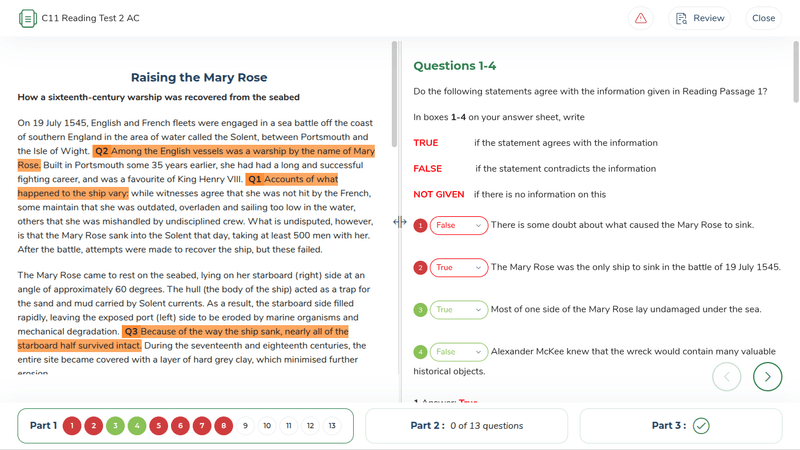This screenshot has width=800, height=450.
Task: Click the green document icon beside test title
Action: [28, 18]
